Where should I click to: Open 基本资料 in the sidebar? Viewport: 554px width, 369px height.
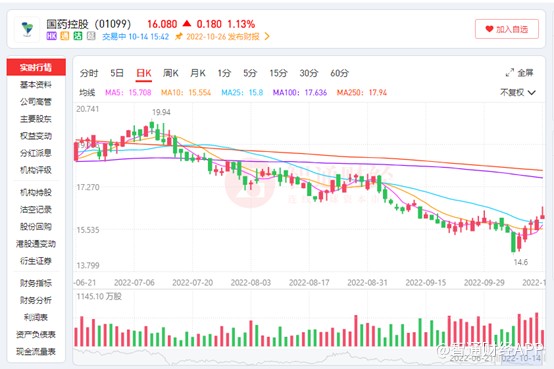[x=36, y=85]
